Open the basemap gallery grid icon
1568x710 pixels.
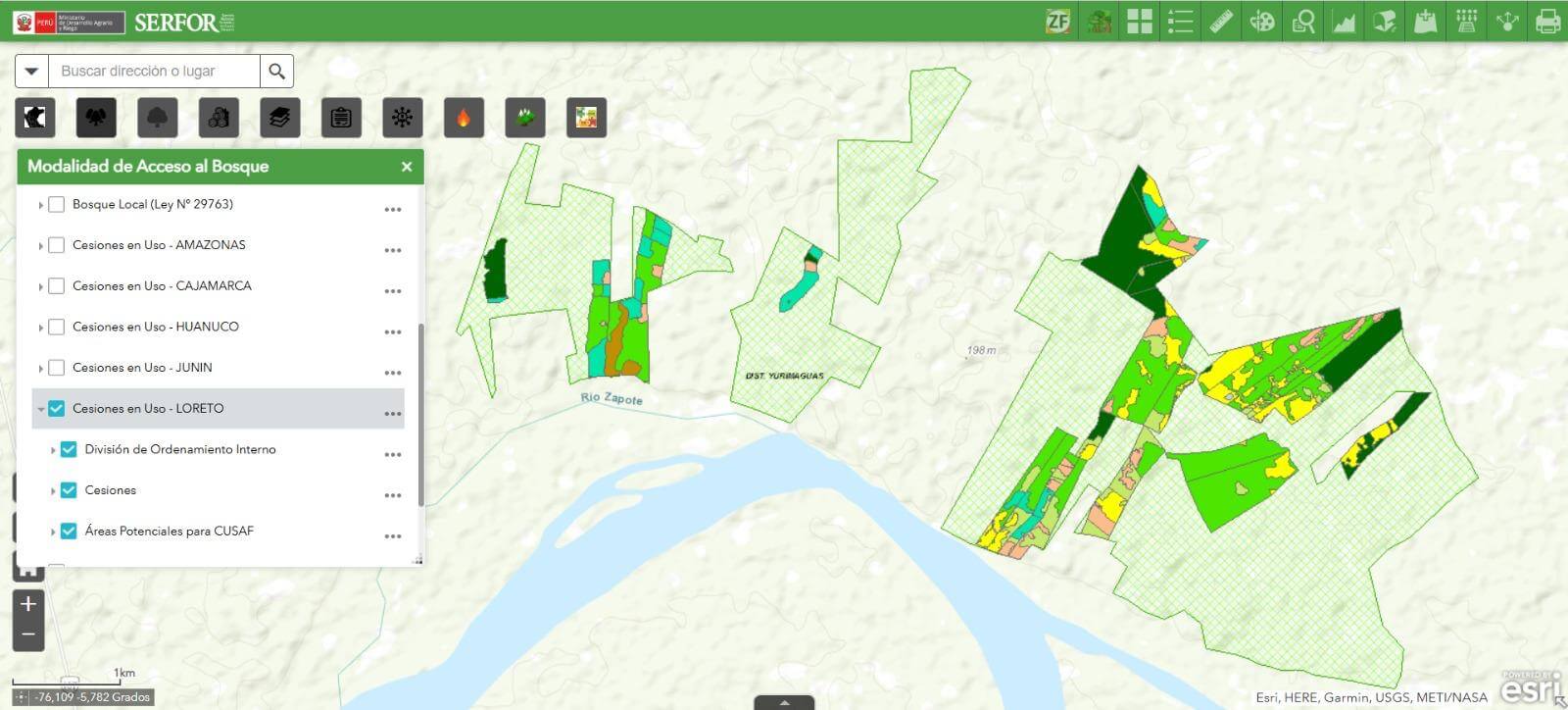coord(1140,21)
